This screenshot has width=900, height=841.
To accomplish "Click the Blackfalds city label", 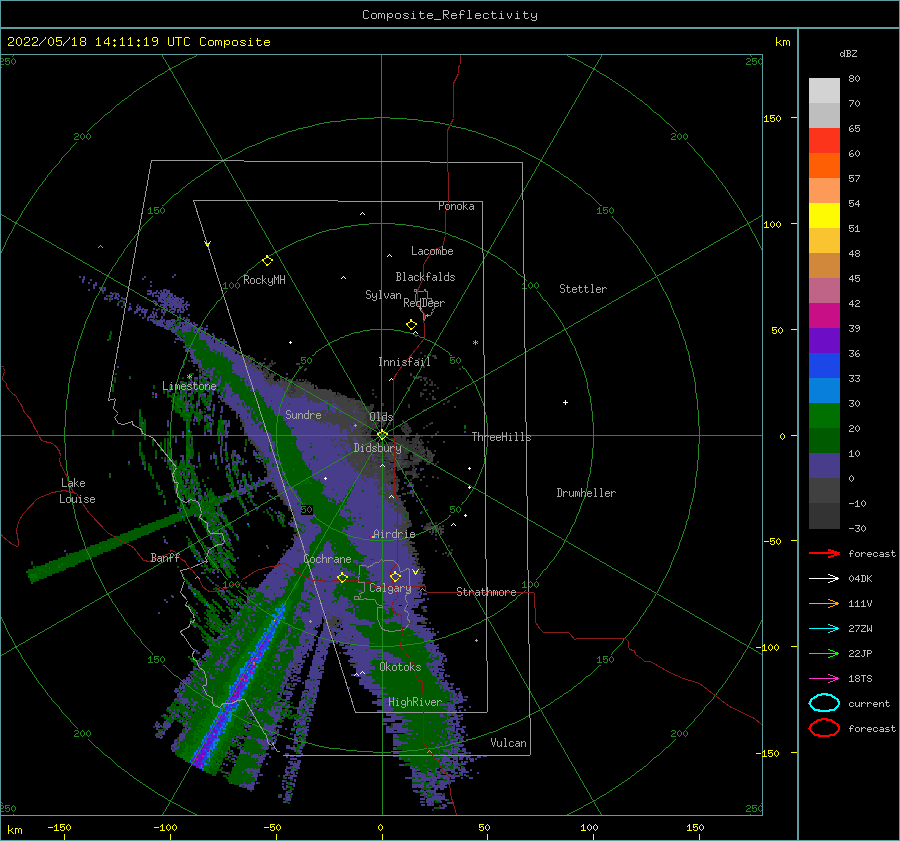I will [425, 277].
